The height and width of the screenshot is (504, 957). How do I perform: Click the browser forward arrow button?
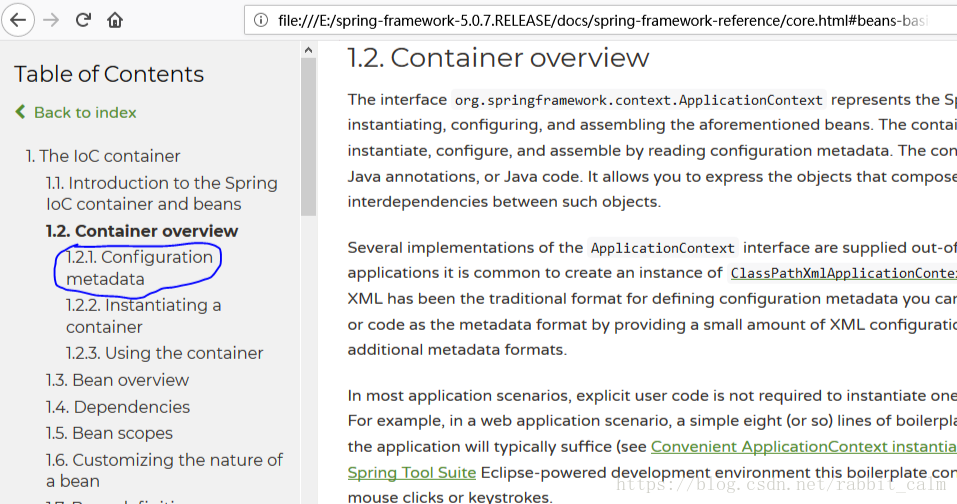point(51,20)
